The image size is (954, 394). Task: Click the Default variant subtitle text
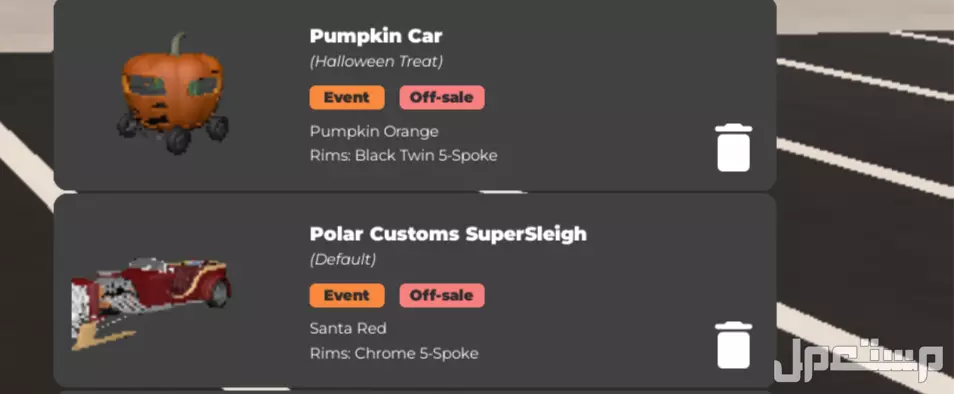click(x=343, y=260)
